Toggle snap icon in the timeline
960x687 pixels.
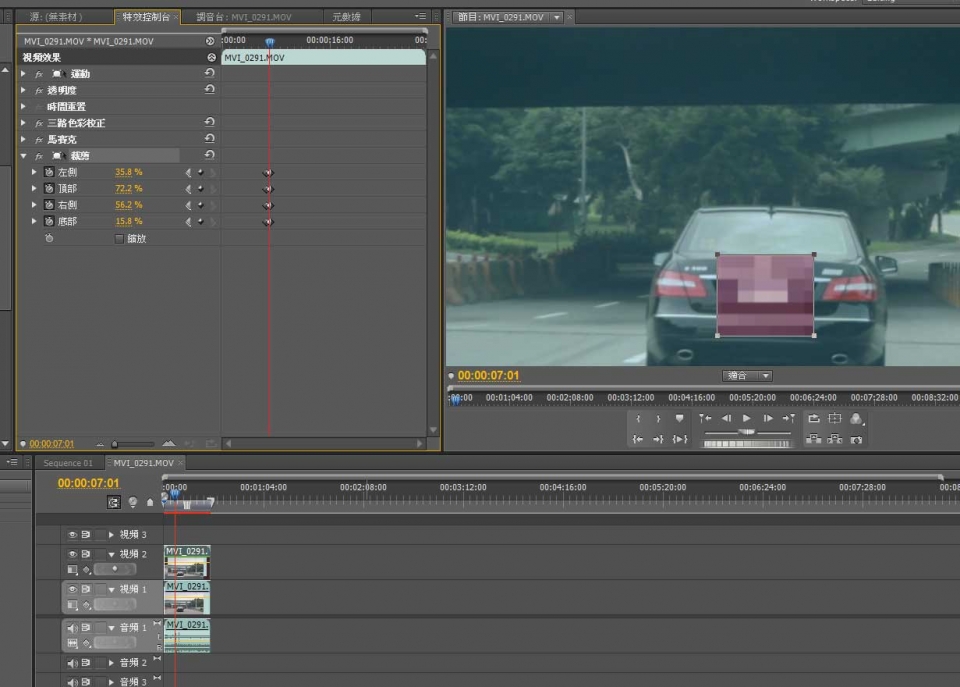pos(114,502)
